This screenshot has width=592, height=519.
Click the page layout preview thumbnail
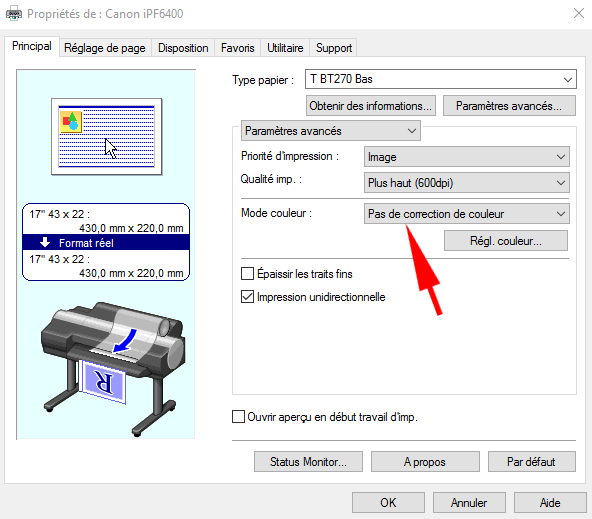tap(106, 137)
